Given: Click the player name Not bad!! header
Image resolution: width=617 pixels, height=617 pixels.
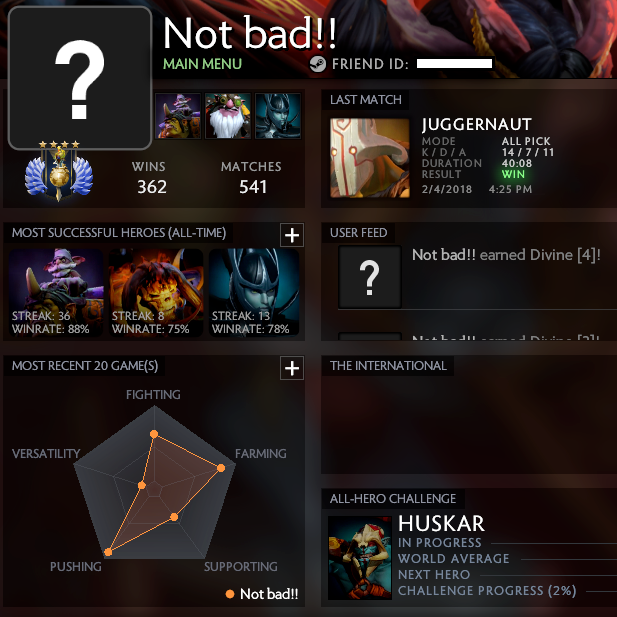Looking at the screenshot, I should (249, 33).
